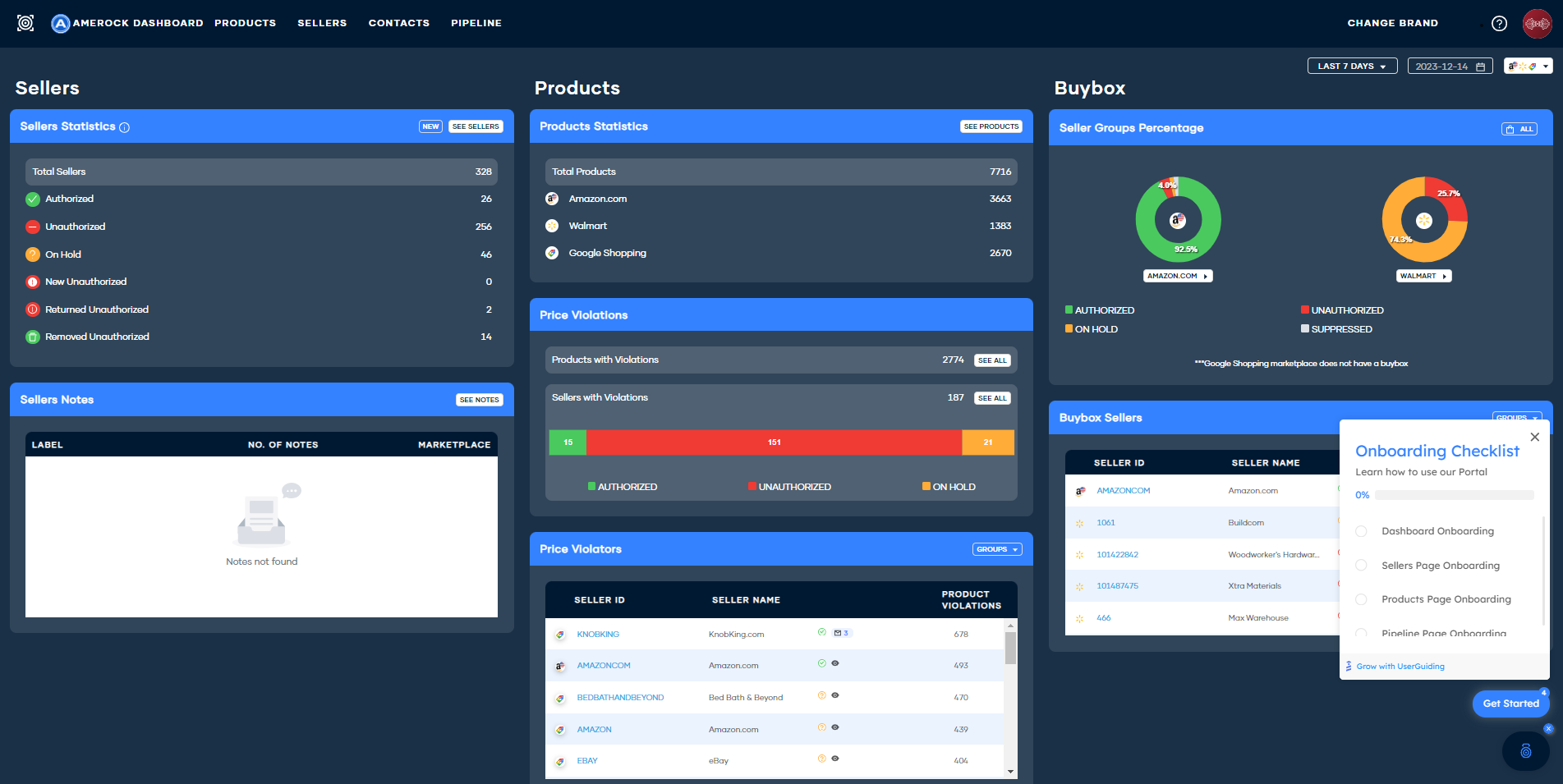Viewport: 1563px width, 784px height.
Task: Open the marketplace selector dropdown
Action: pos(1528,66)
